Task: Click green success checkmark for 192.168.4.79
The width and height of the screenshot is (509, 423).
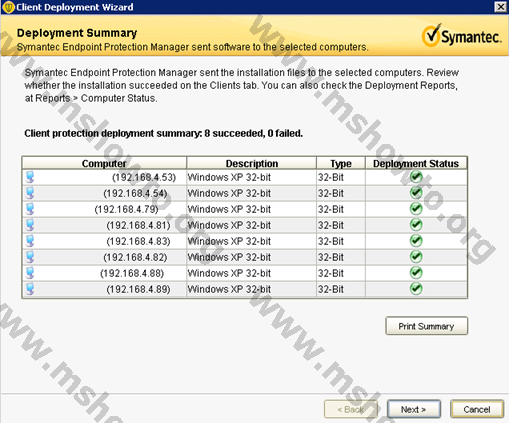Action: (x=416, y=209)
